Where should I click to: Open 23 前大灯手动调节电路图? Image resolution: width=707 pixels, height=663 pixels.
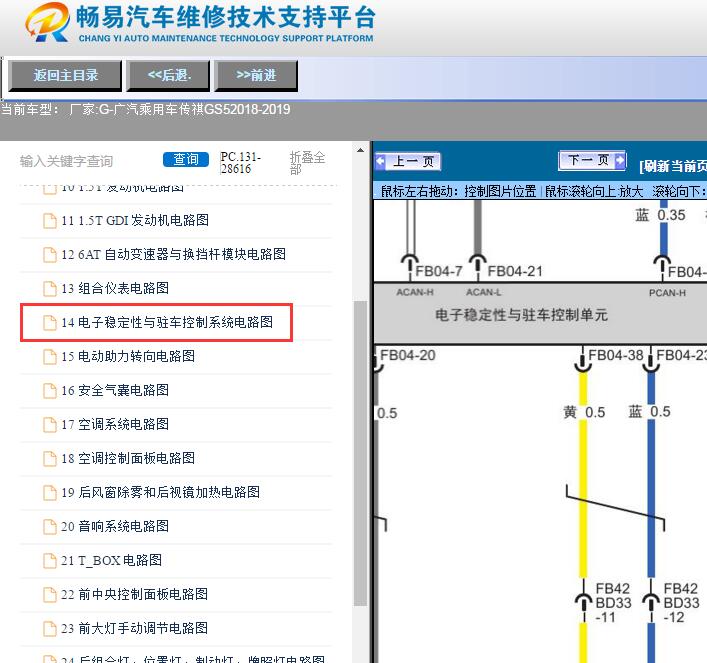(x=134, y=628)
